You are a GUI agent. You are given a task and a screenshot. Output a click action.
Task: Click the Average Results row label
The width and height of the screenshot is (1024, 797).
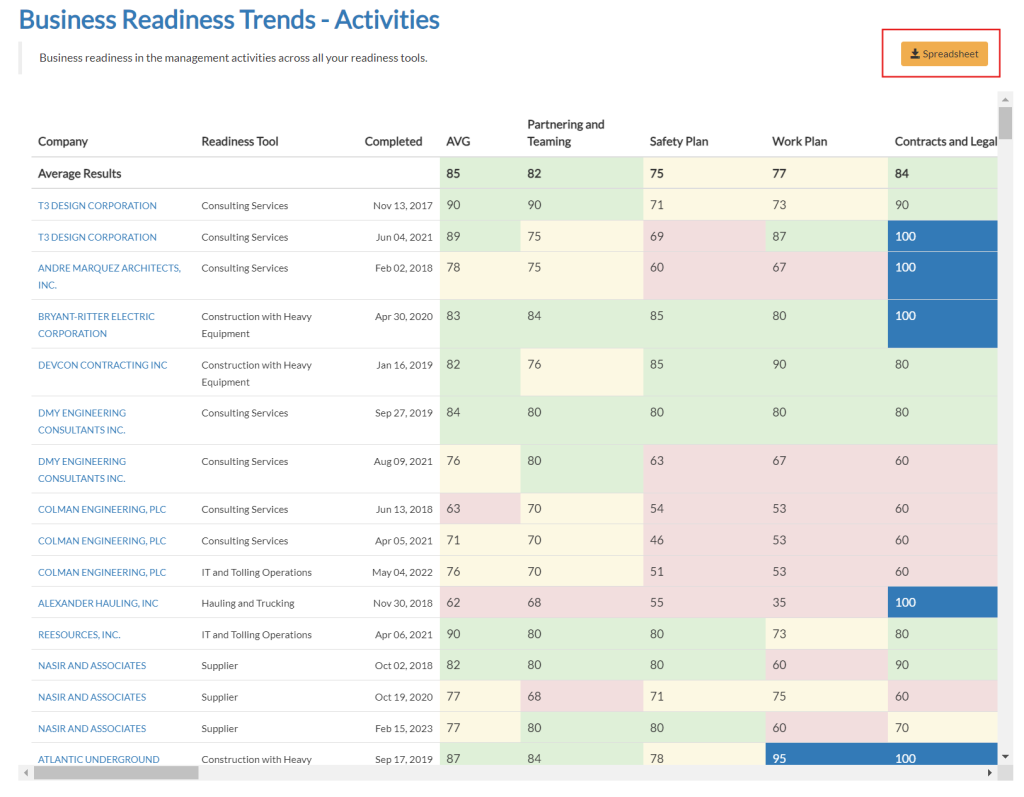coord(79,174)
